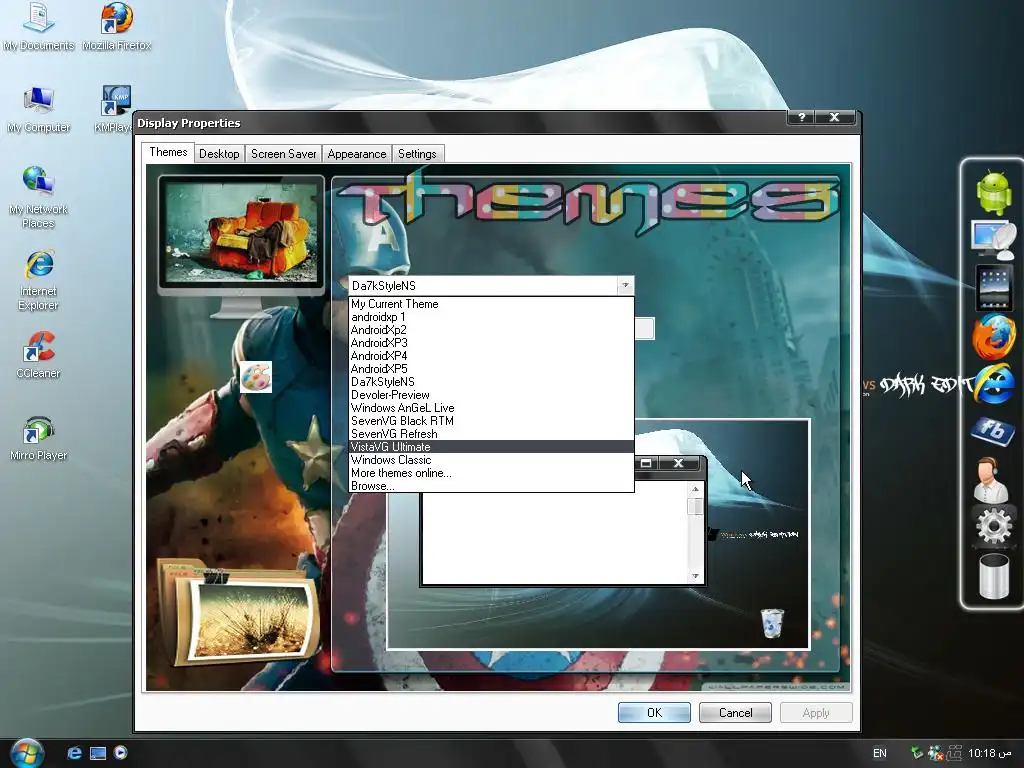Image resolution: width=1024 pixels, height=768 pixels.
Task: Open the CCleaner desktop shortcut
Action: (39, 356)
